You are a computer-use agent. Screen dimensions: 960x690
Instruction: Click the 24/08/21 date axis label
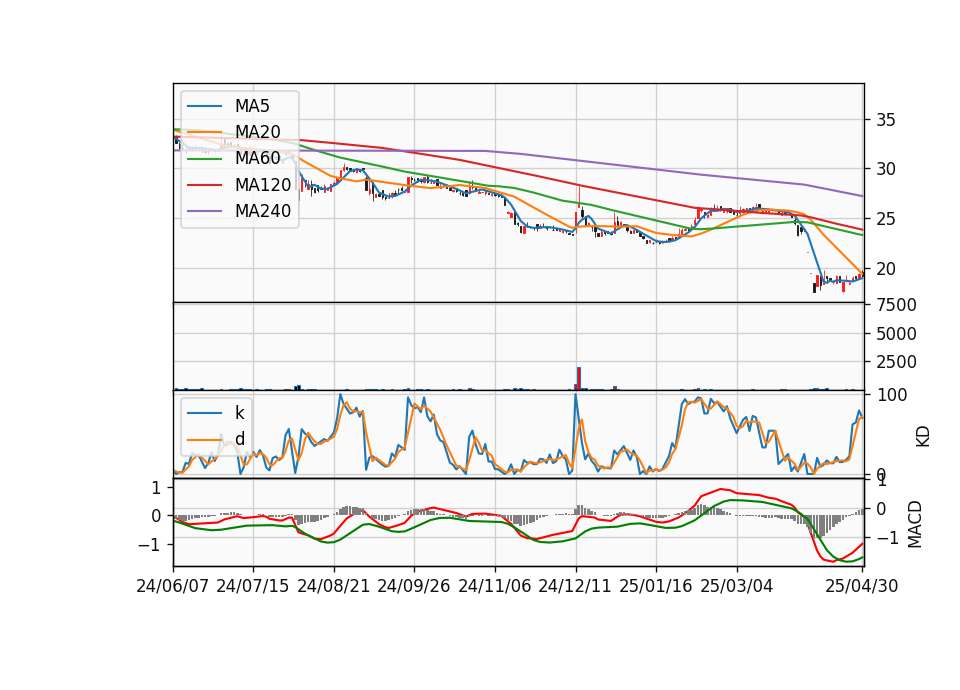[x=334, y=586]
